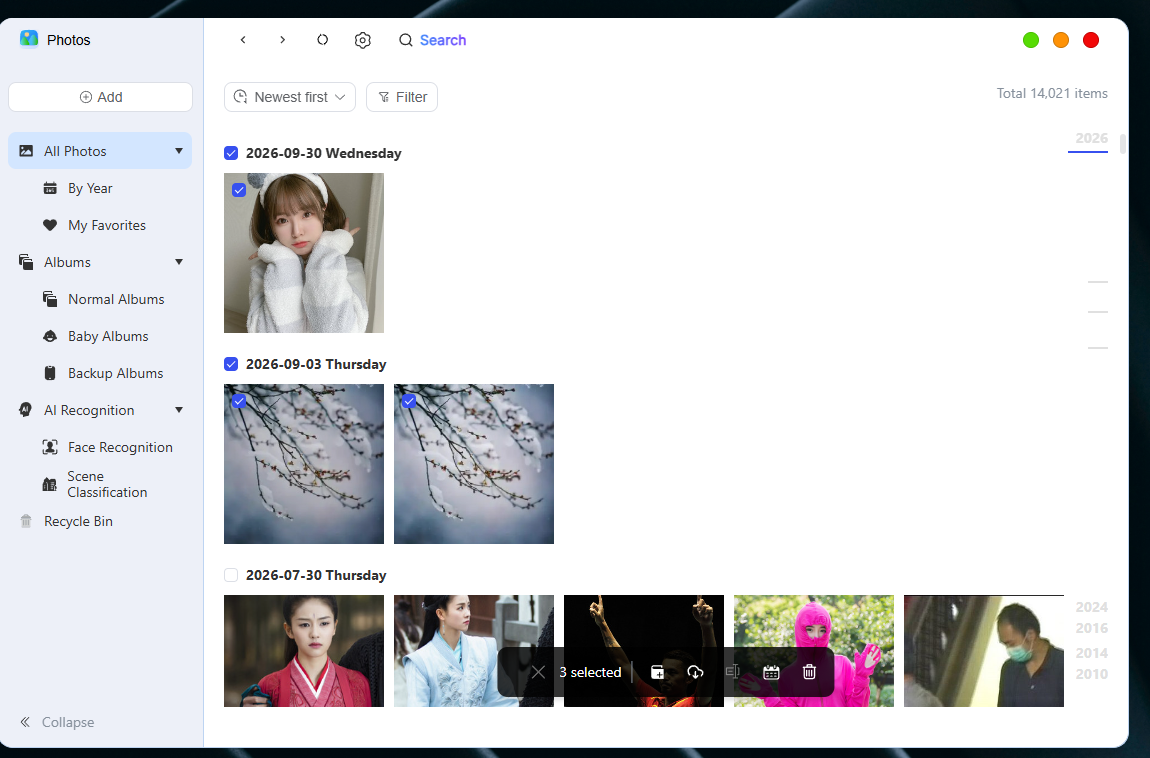Click the Photos app logo
The height and width of the screenshot is (758, 1150).
[x=29, y=39]
